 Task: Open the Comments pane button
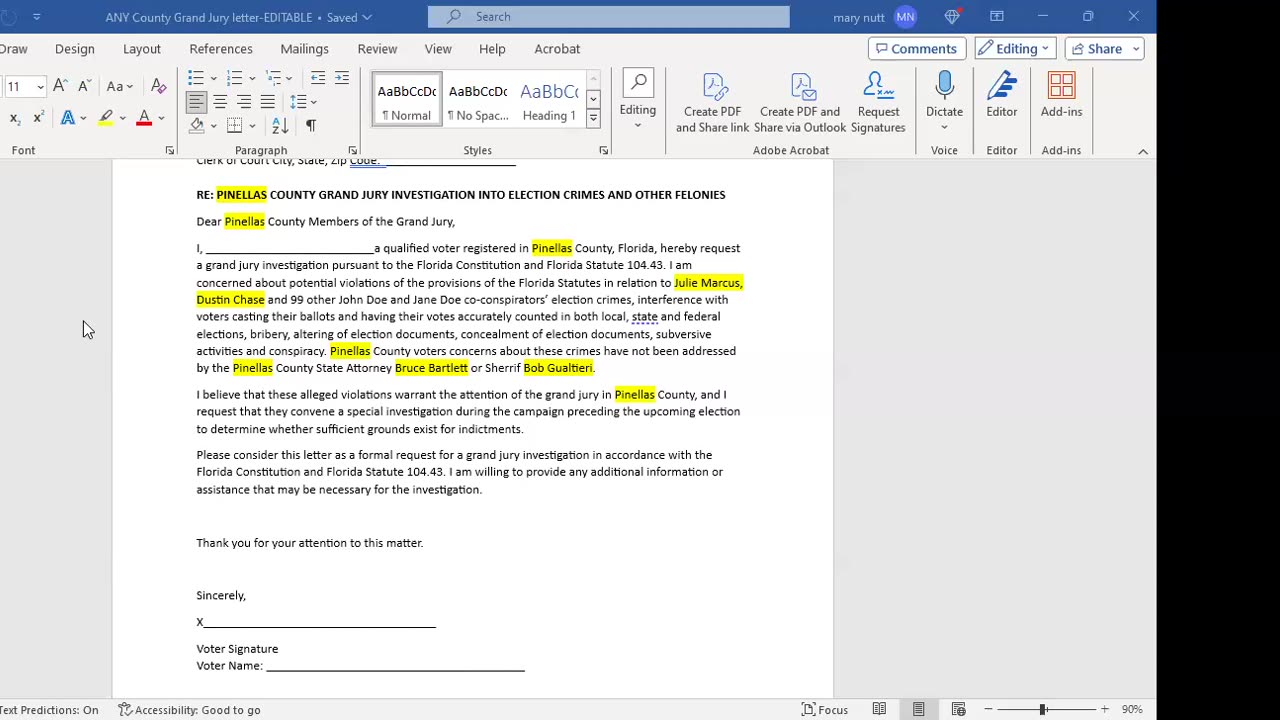point(917,48)
